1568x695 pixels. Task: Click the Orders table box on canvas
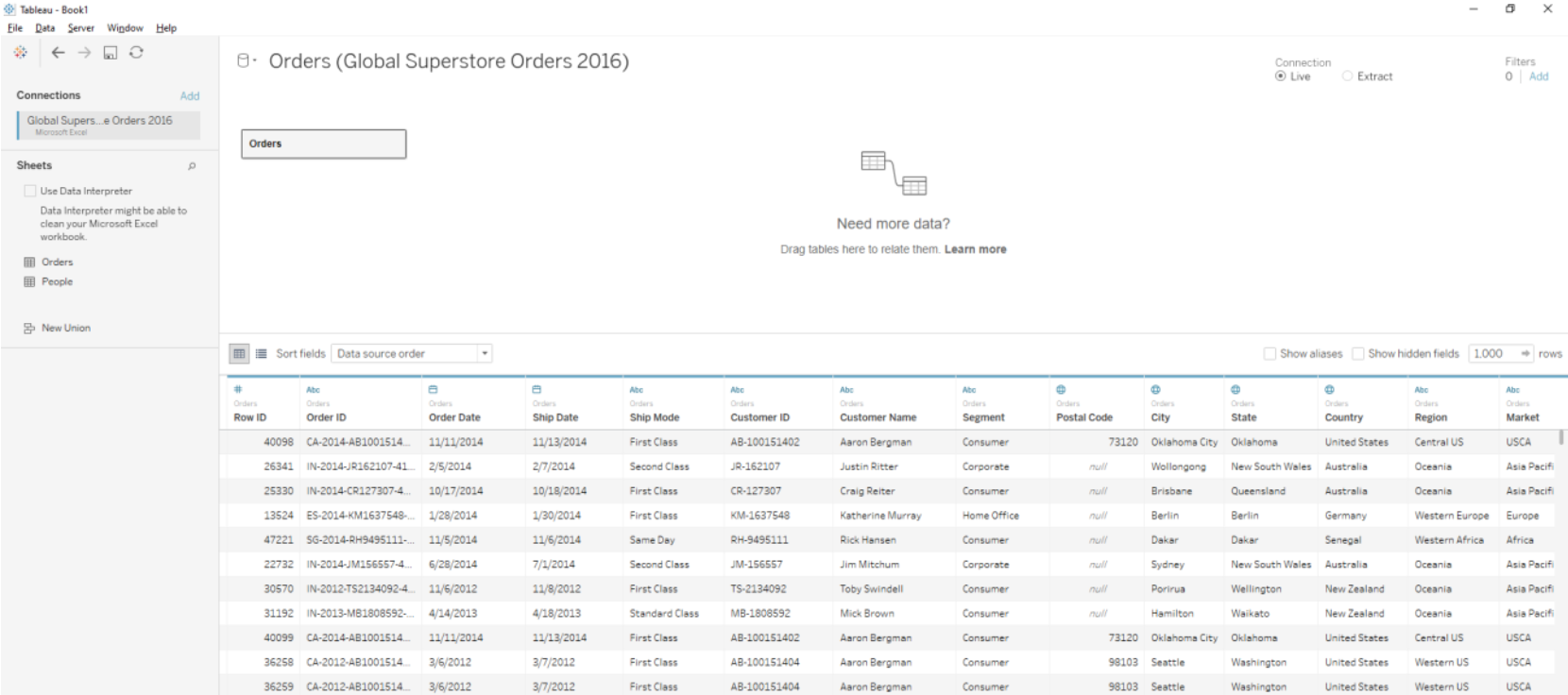click(x=324, y=144)
